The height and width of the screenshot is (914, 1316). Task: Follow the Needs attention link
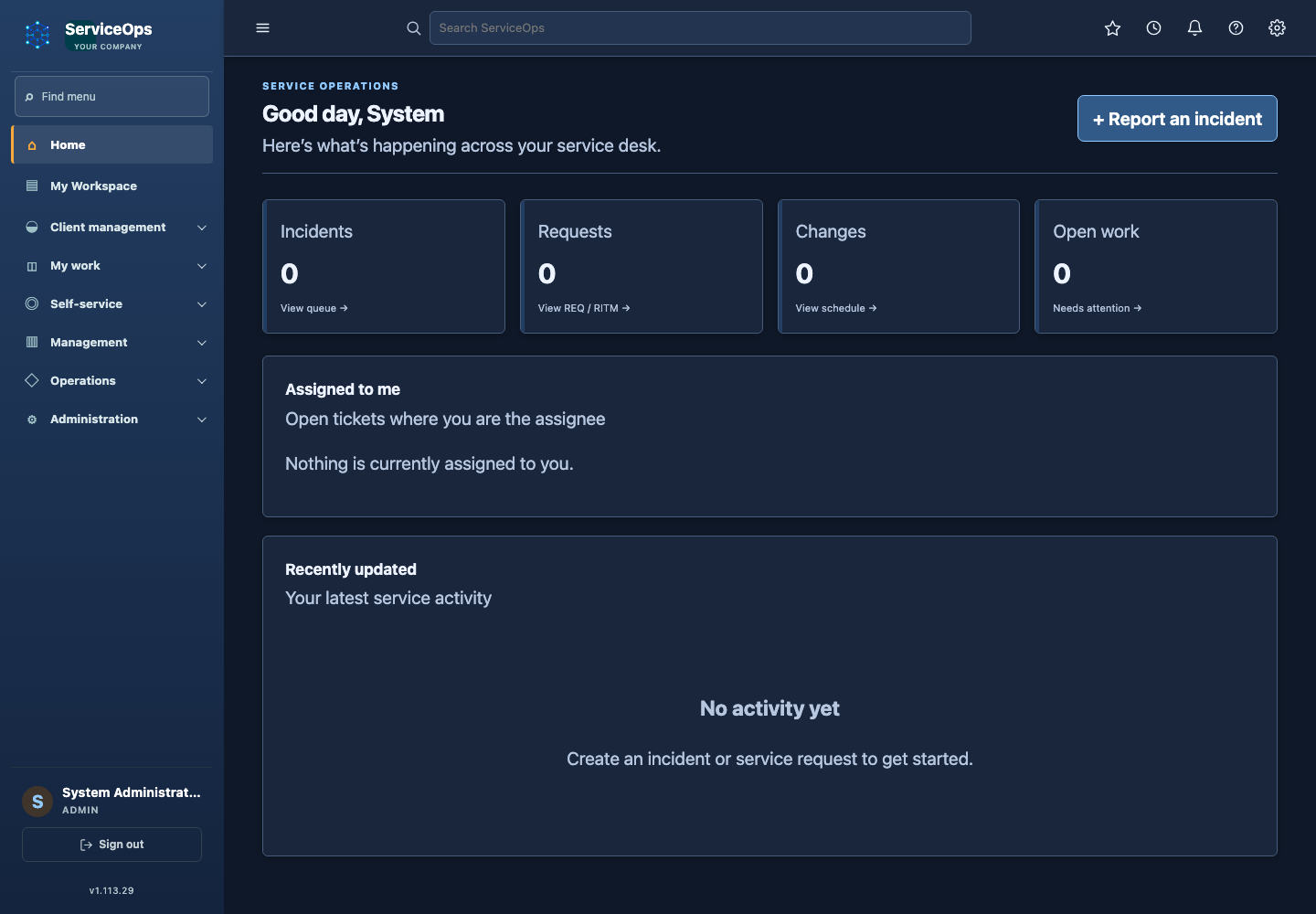tap(1098, 308)
